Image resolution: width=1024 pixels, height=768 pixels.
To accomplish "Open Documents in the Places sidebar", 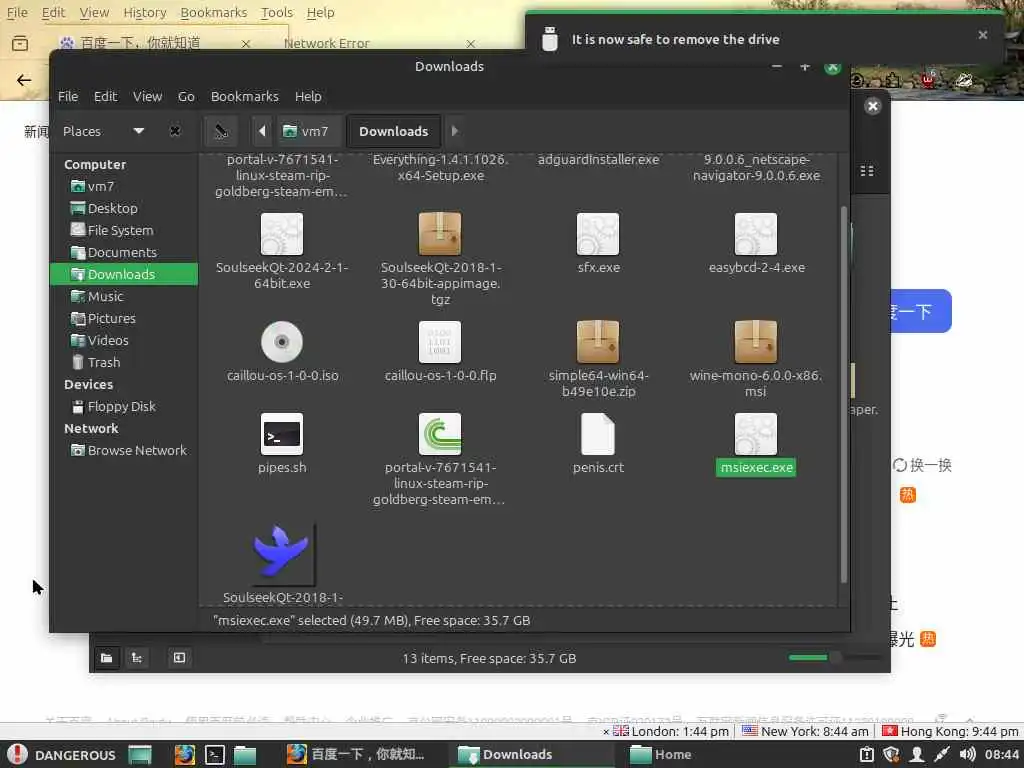I will (x=124, y=253).
